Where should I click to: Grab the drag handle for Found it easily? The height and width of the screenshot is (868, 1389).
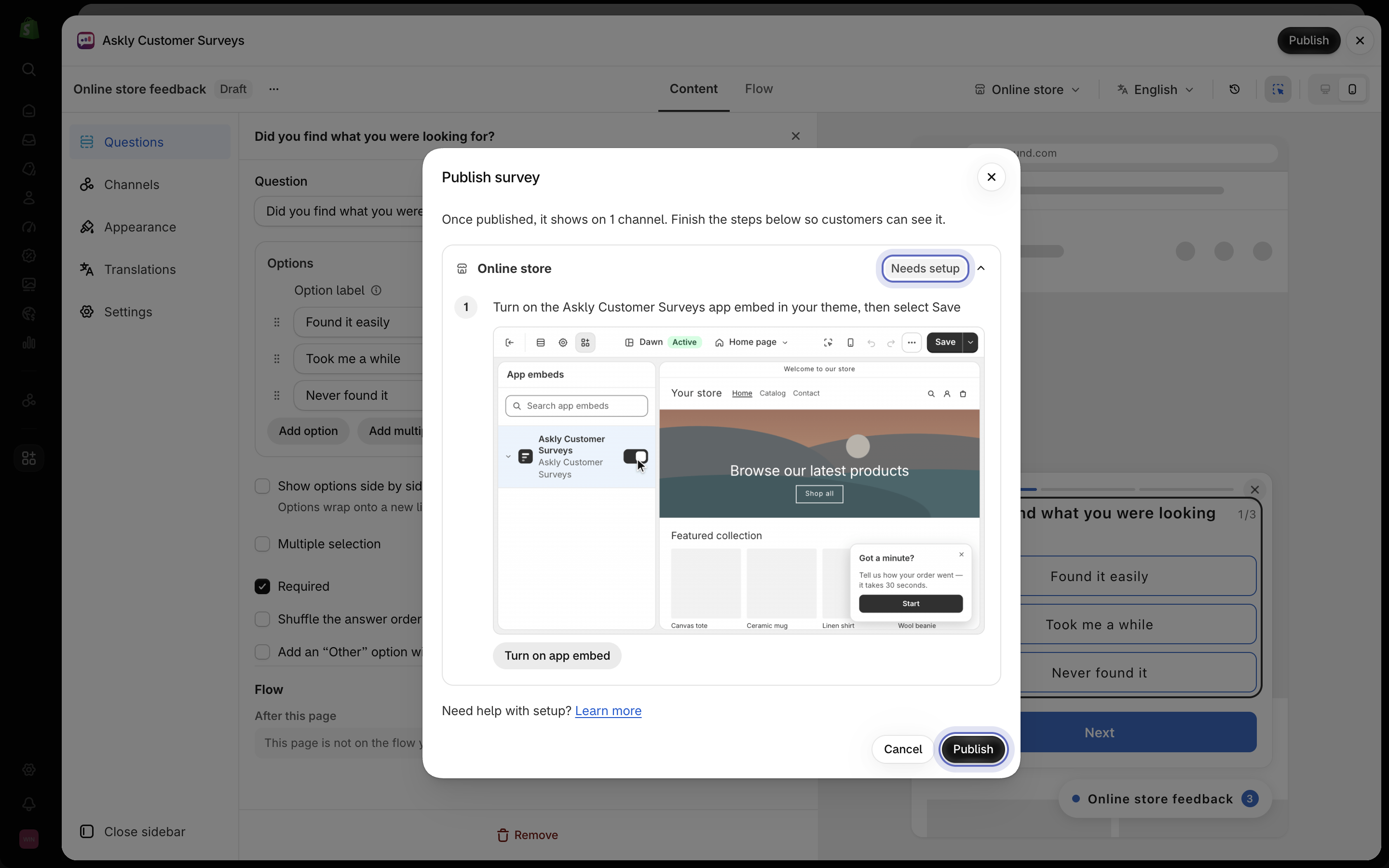(x=277, y=322)
